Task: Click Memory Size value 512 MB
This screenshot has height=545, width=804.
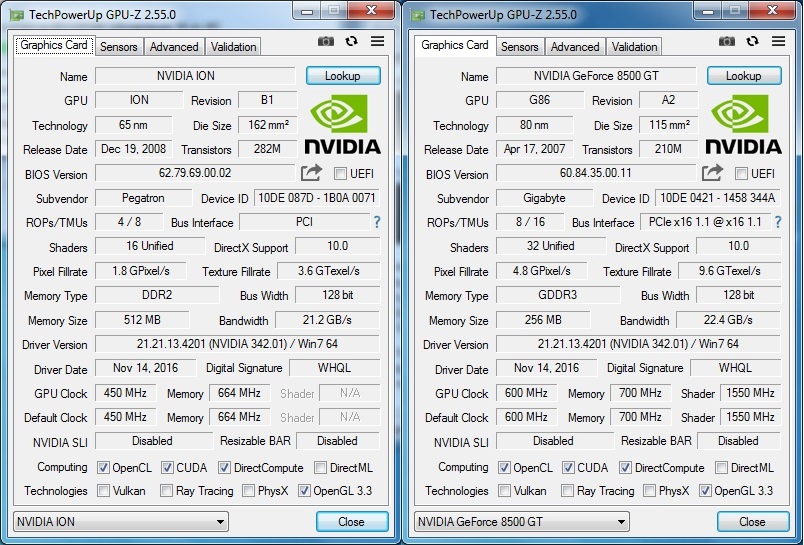Action: pos(142,320)
